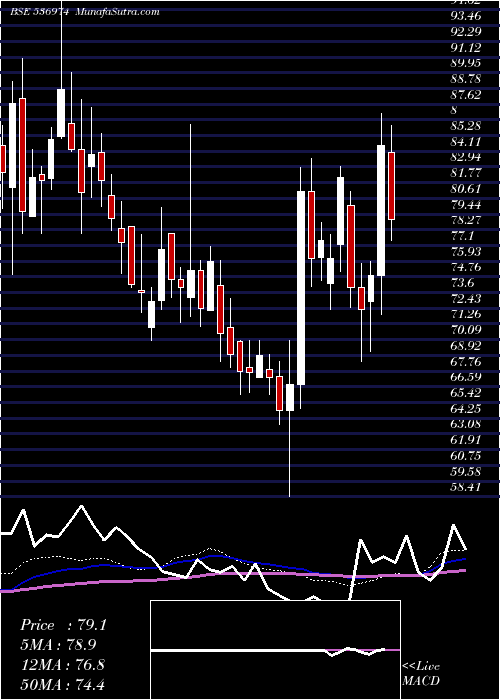
Task: Click the 60.75 axis value
Action: pos(466,455)
